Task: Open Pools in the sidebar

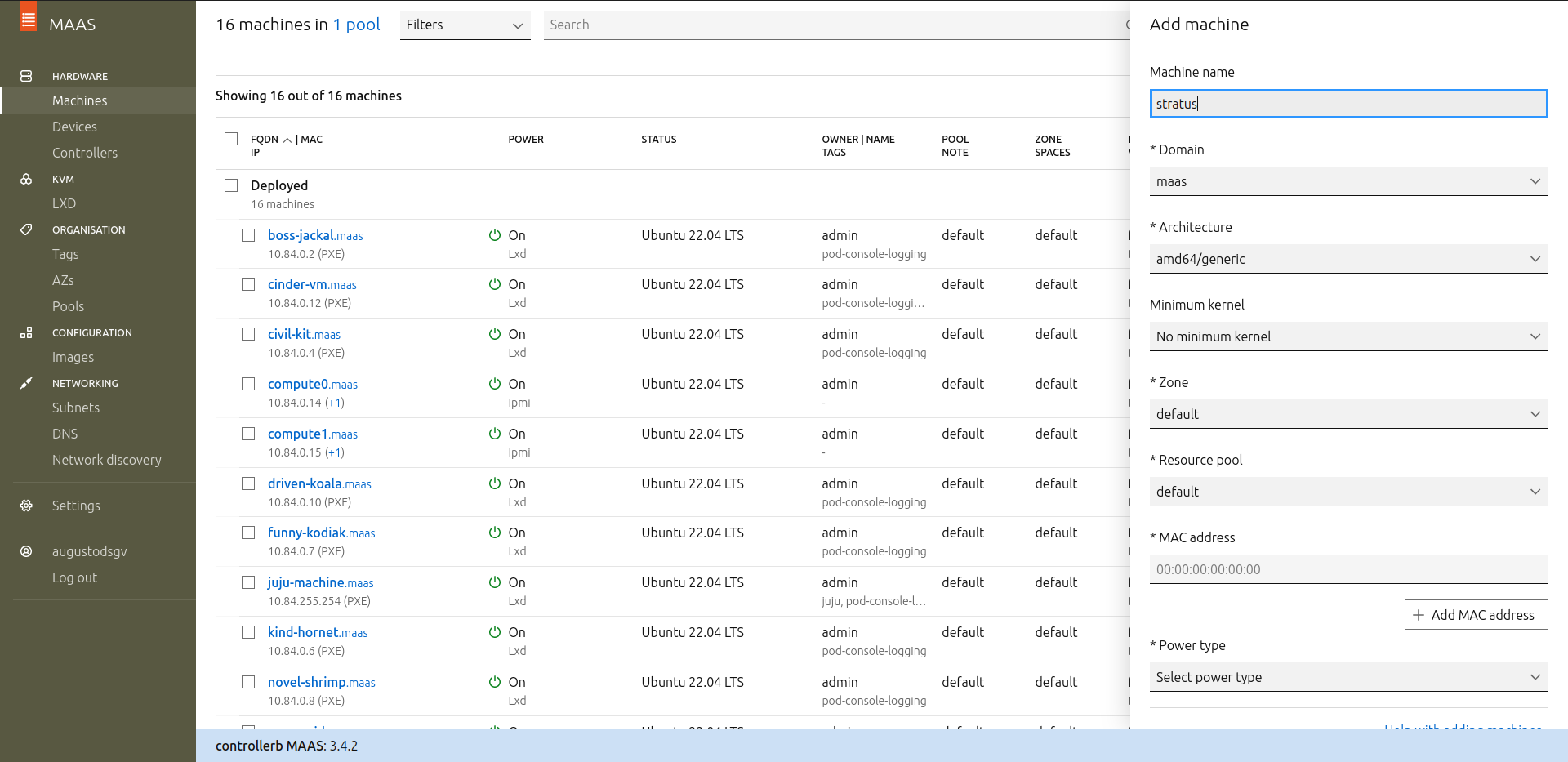Action: [68, 306]
